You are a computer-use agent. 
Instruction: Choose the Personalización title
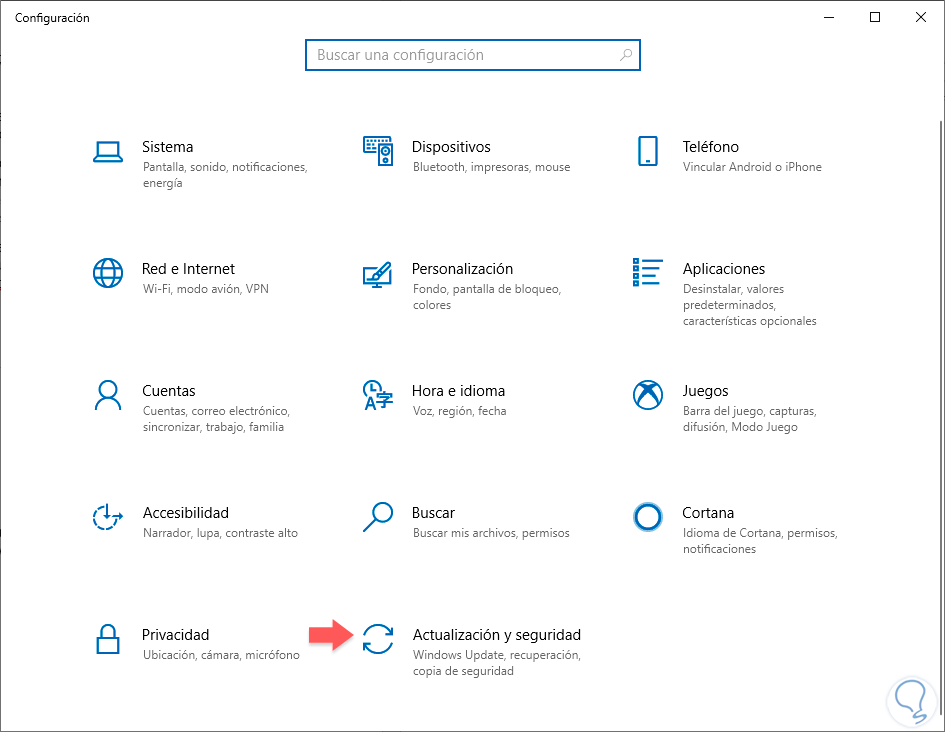click(462, 269)
